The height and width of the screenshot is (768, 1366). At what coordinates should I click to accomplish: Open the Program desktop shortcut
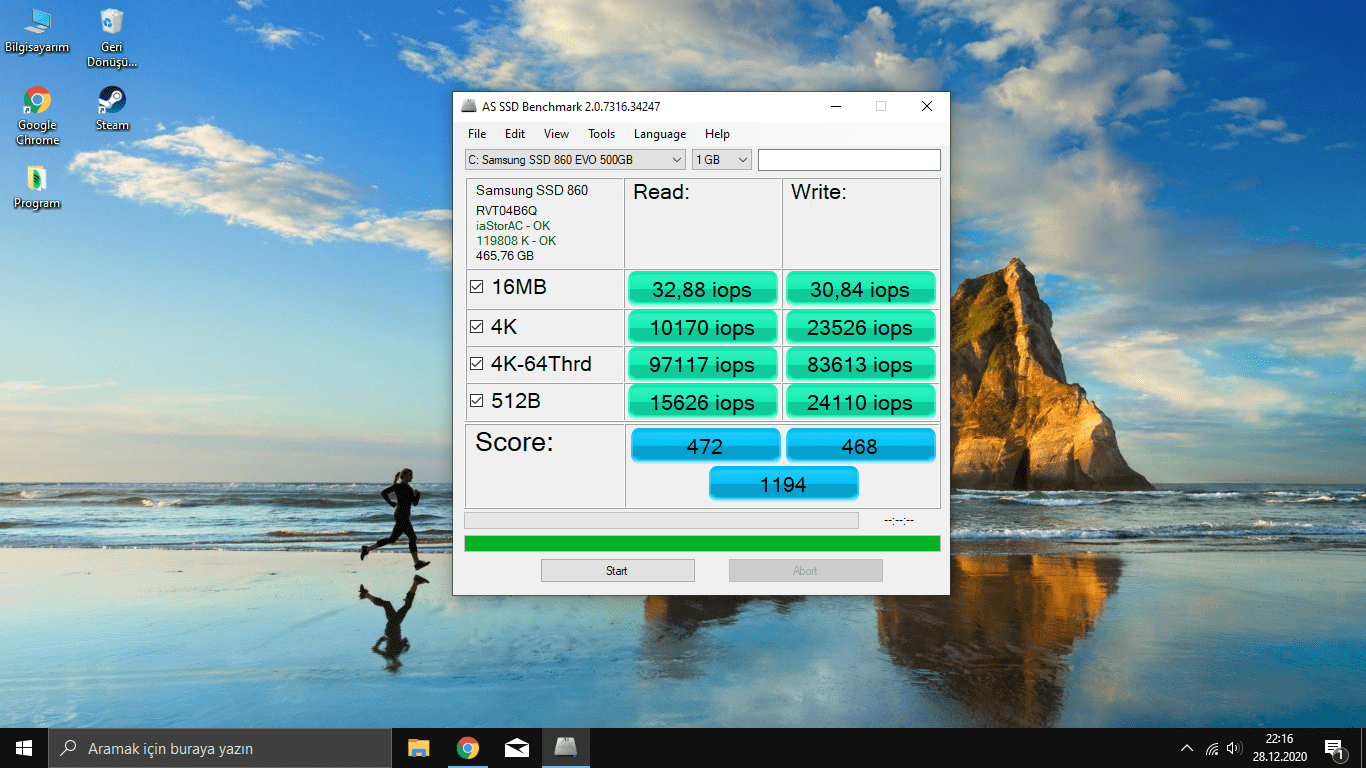click(37, 187)
